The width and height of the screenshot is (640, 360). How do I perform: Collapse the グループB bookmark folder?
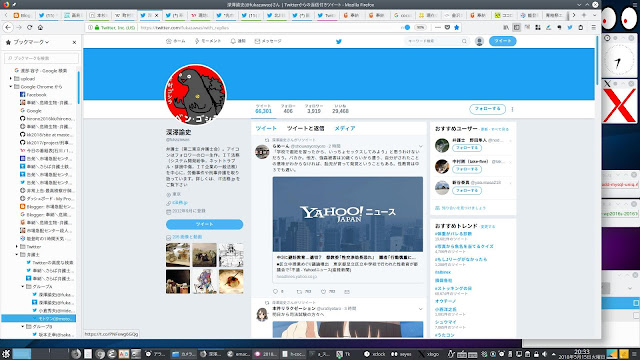[x=23, y=327]
